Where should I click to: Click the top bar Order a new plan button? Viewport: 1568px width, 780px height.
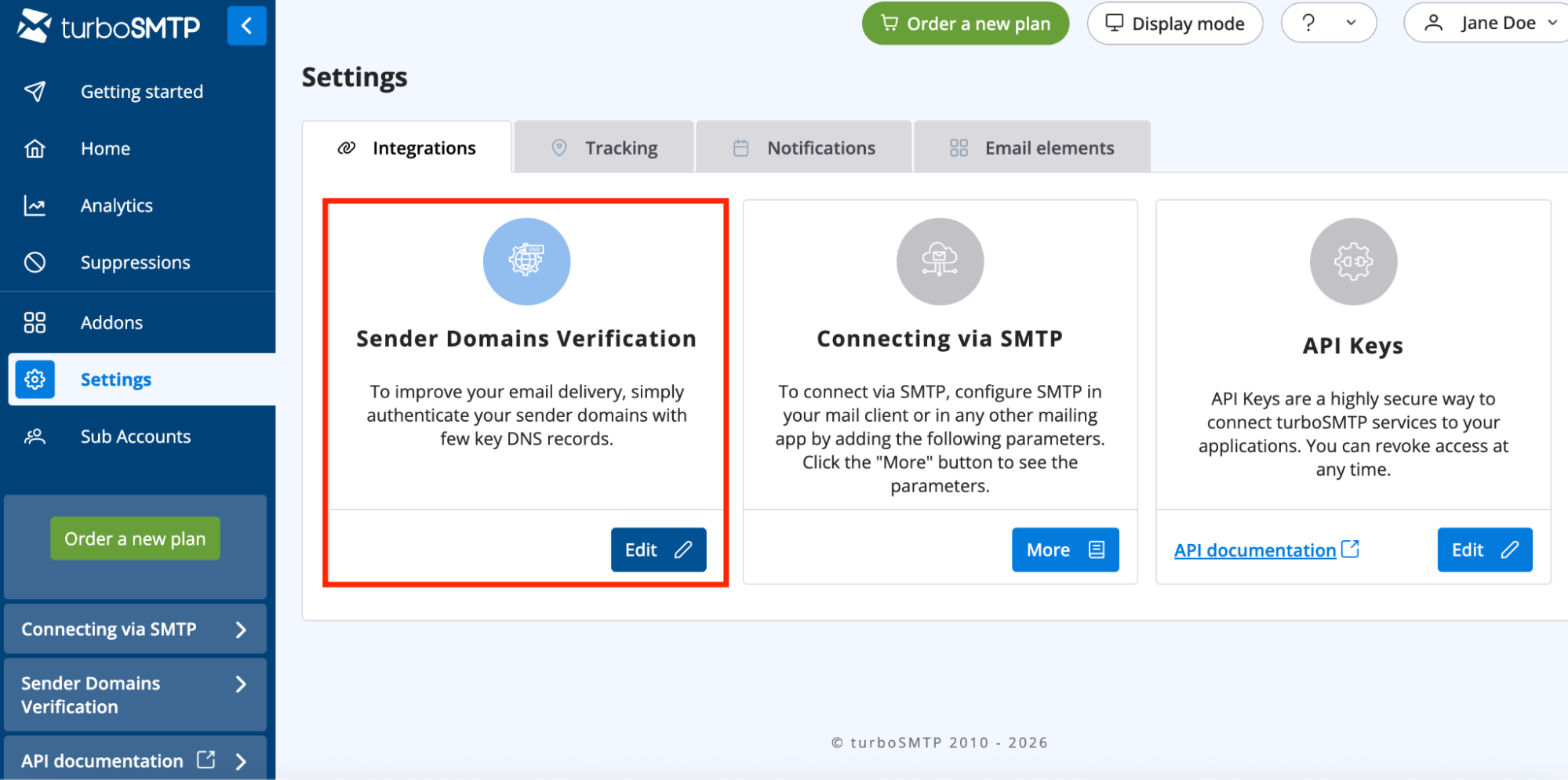(965, 24)
